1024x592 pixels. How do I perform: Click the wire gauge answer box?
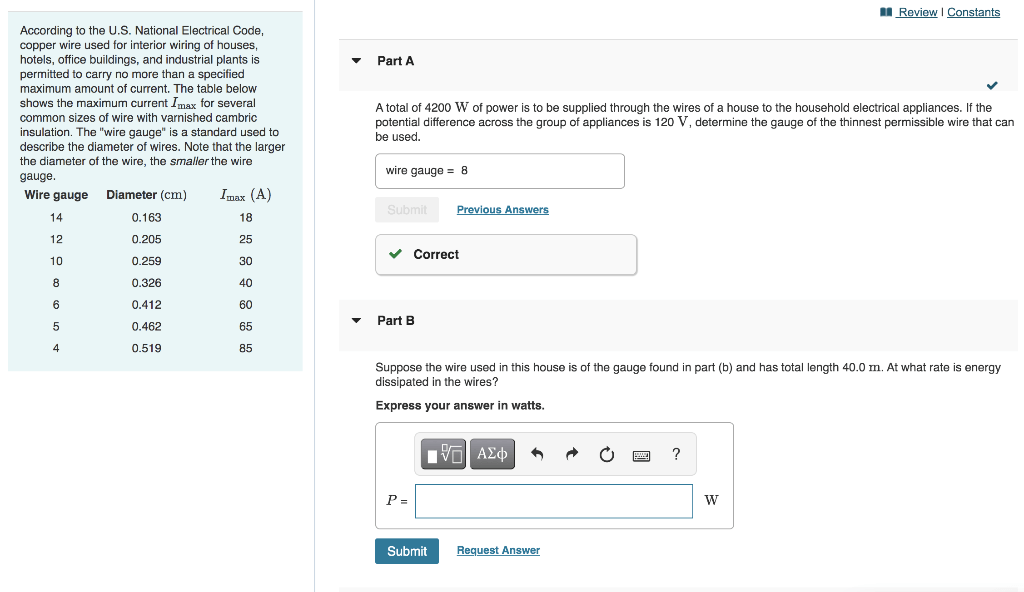tap(500, 171)
